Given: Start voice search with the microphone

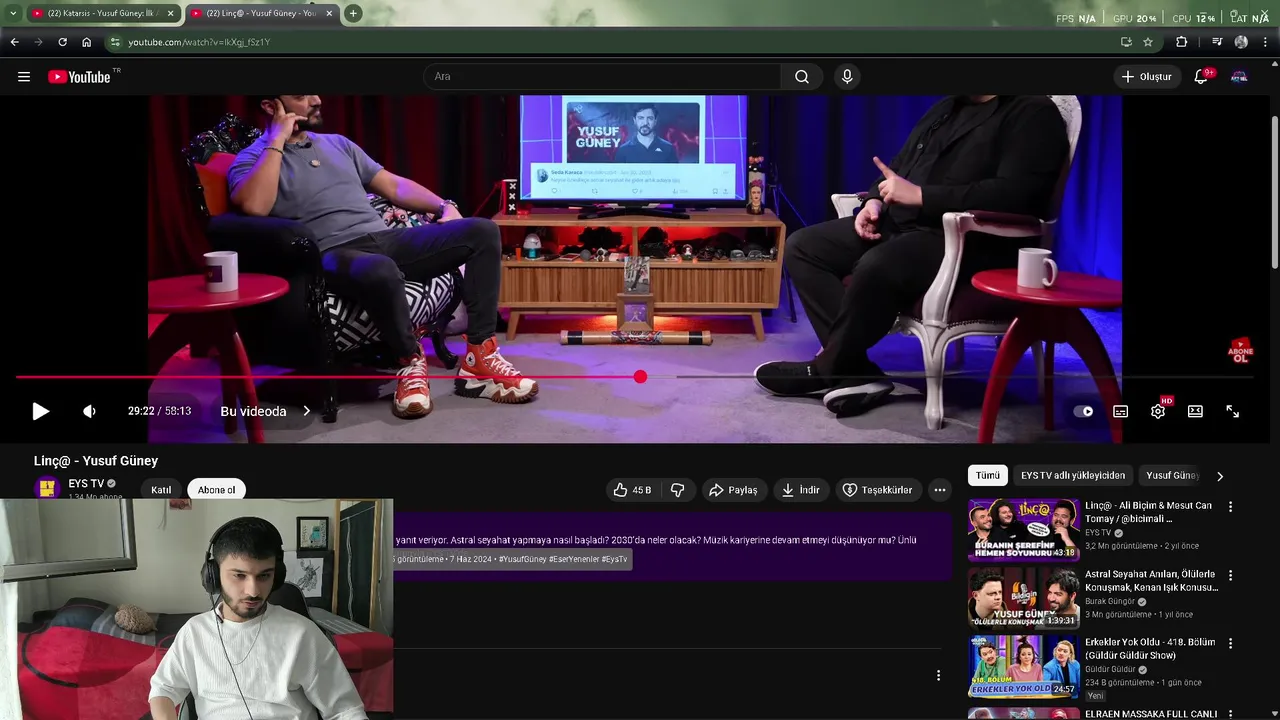Looking at the screenshot, I should pyautogui.click(x=847, y=77).
